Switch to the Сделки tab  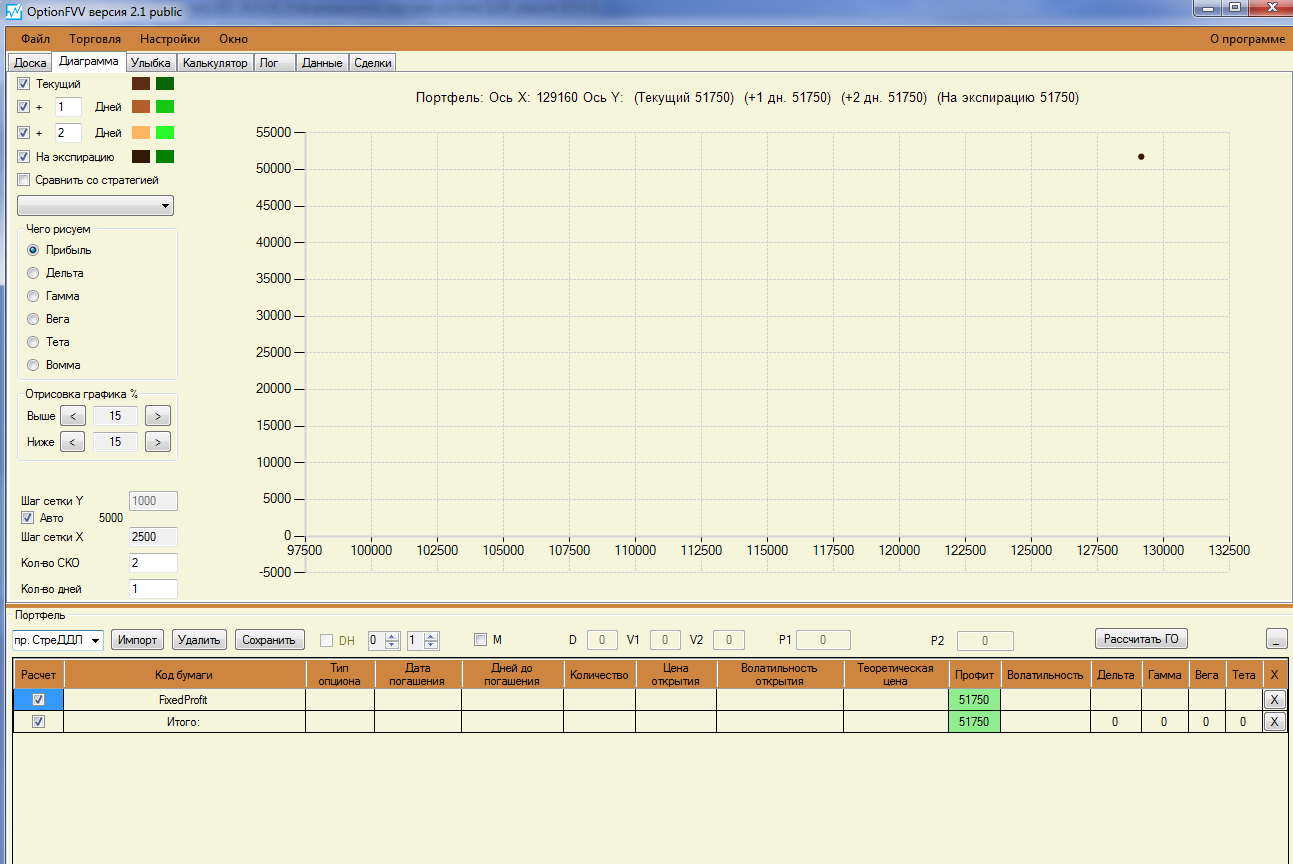[x=372, y=63]
